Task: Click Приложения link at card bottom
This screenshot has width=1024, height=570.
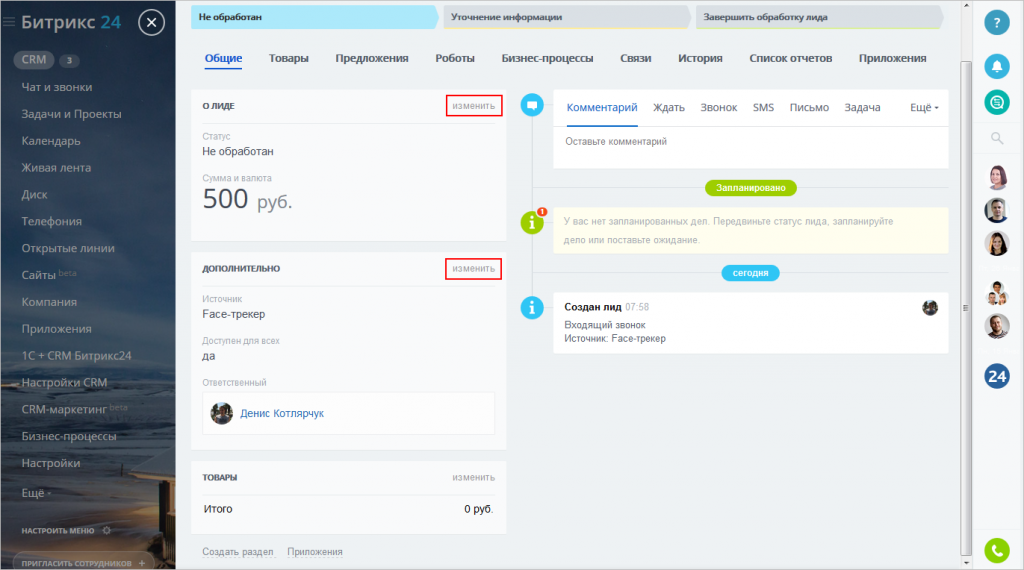Action: click(x=315, y=552)
